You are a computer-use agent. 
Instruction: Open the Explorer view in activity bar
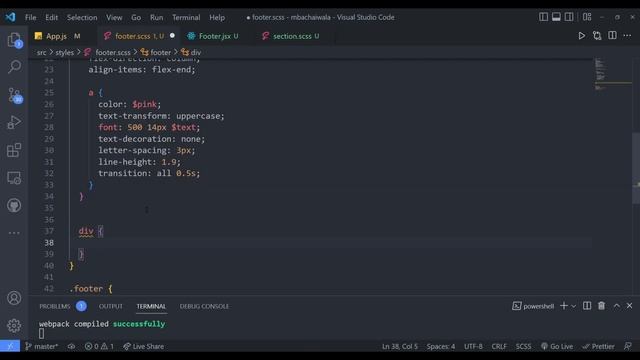[14, 40]
